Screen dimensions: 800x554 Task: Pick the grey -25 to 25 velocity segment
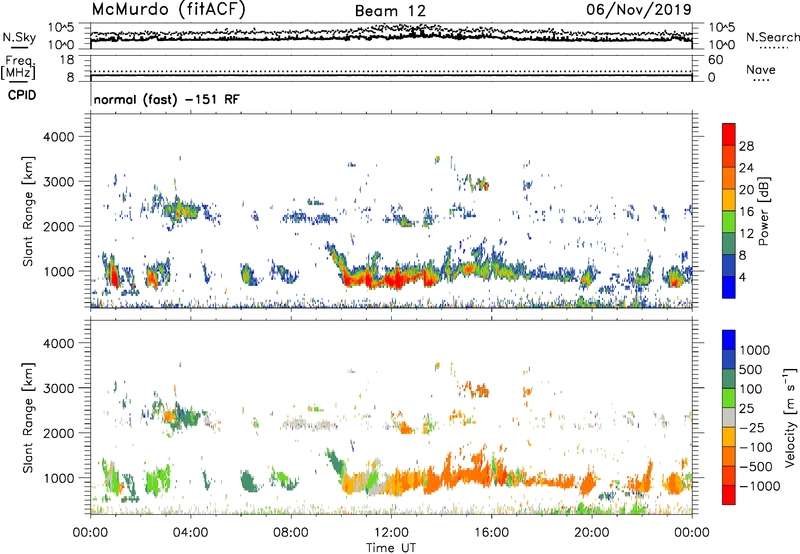coord(729,418)
